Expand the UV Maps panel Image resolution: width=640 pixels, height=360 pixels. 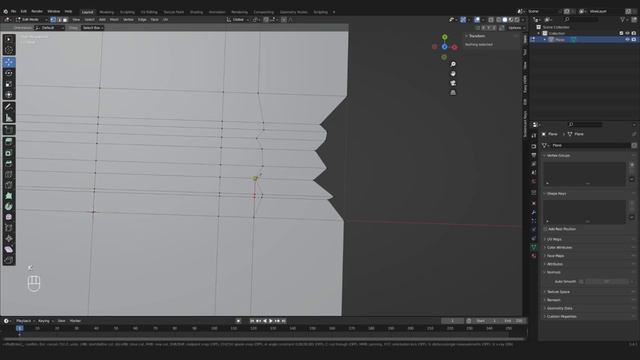click(x=554, y=239)
